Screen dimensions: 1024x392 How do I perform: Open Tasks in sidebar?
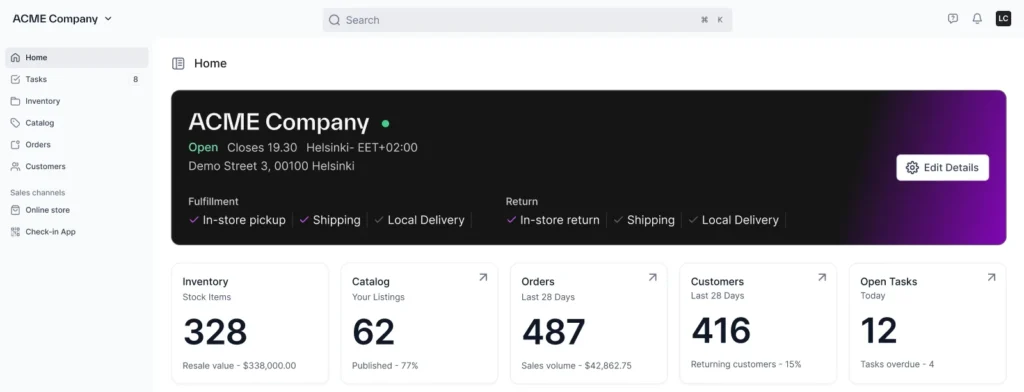[77, 79]
